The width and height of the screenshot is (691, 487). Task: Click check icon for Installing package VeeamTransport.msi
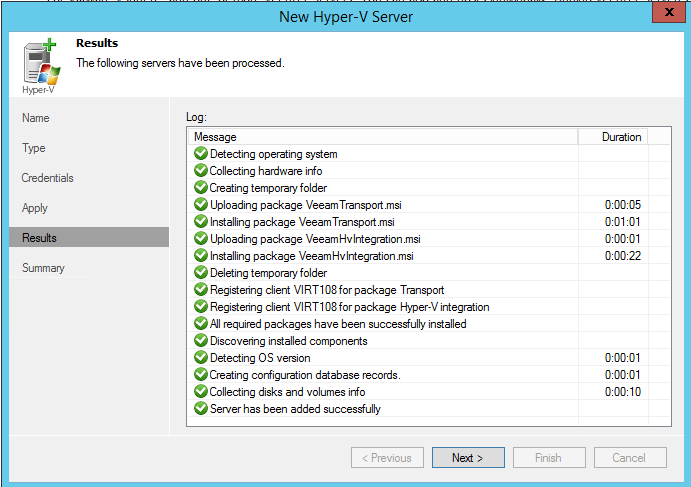click(201, 221)
